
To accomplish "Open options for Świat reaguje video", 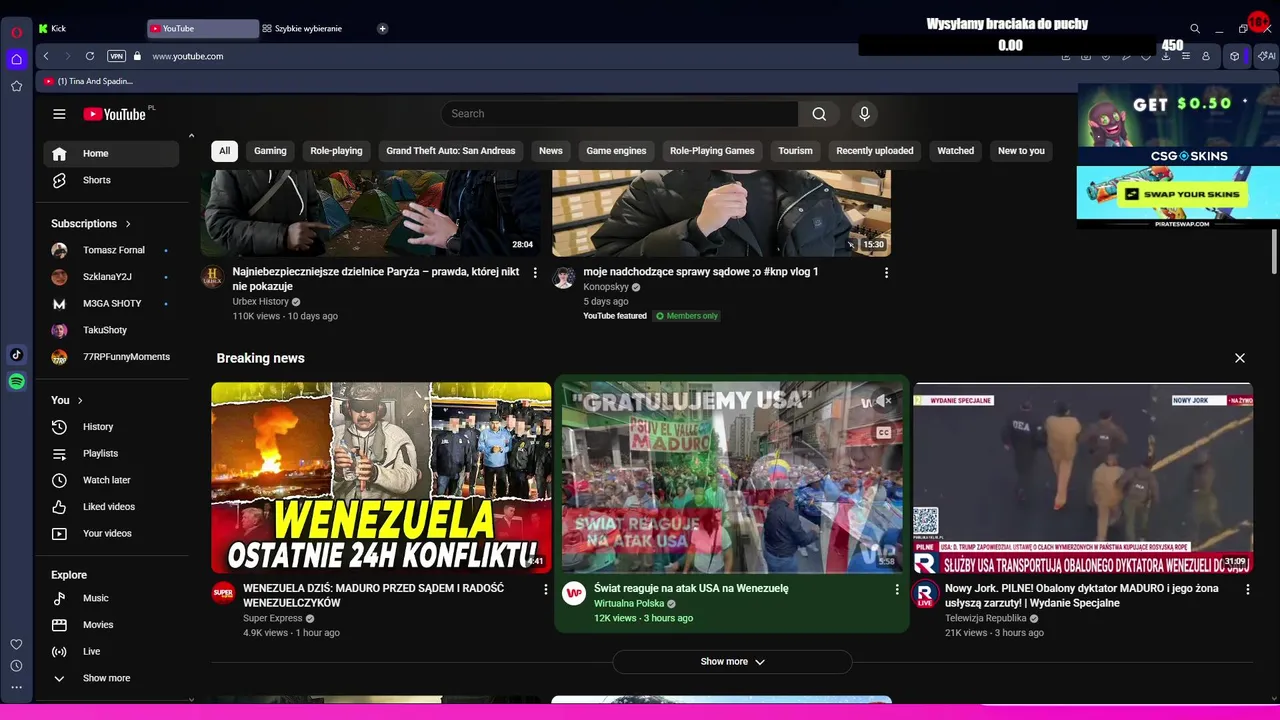I will pos(897,589).
